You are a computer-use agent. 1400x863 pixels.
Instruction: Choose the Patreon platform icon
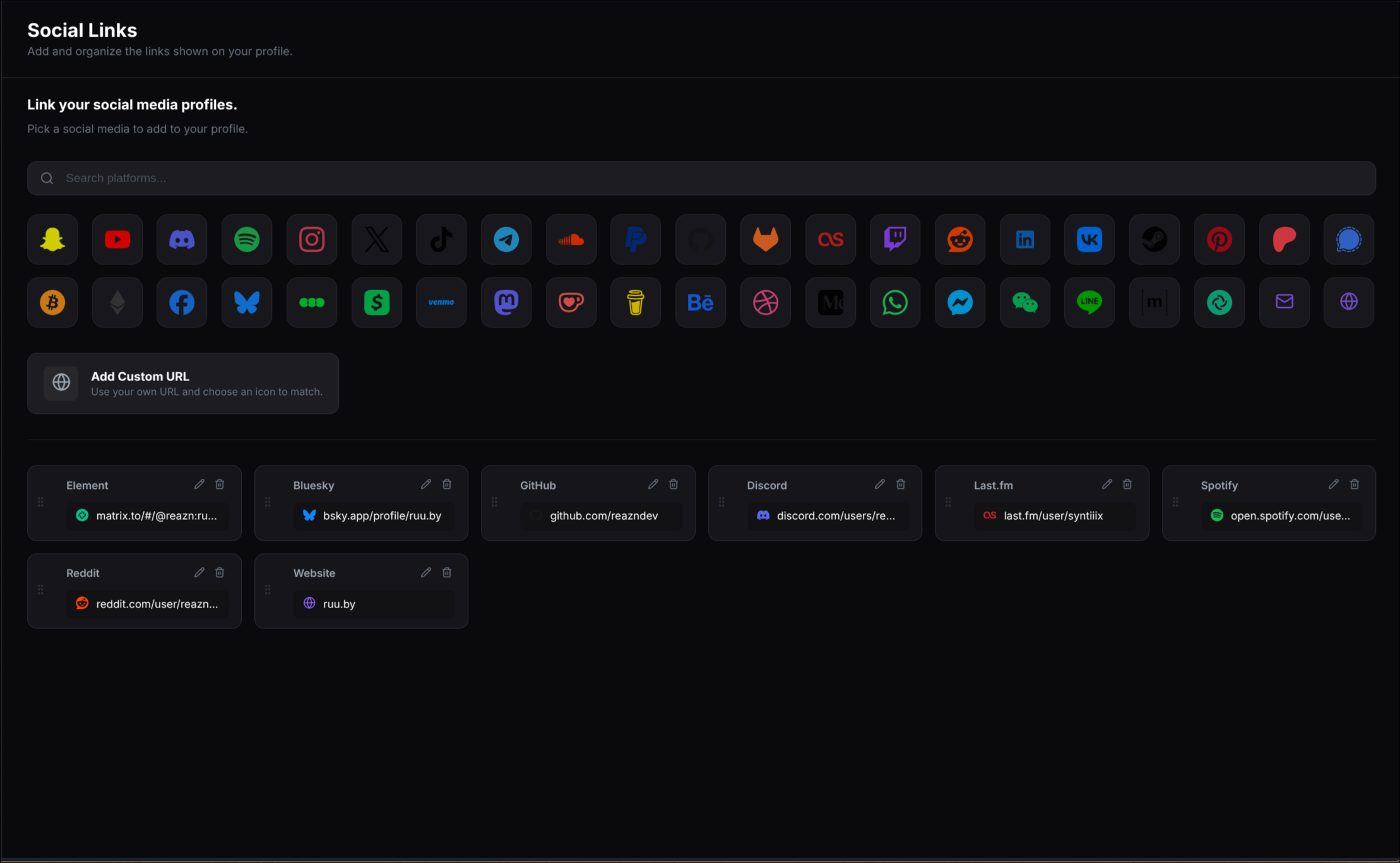[x=1284, y=240]
